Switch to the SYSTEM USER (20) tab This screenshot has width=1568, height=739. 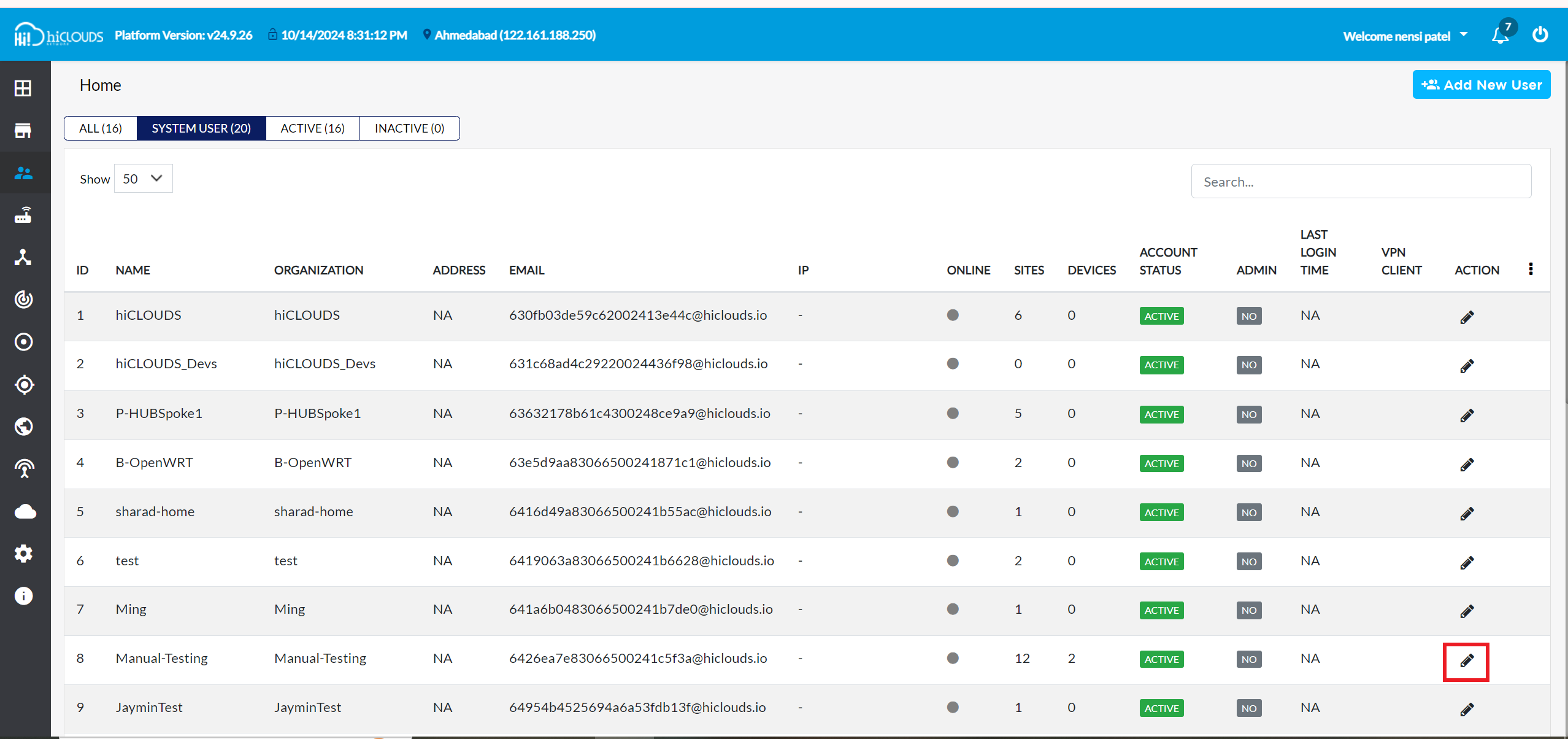pos(201,128)
